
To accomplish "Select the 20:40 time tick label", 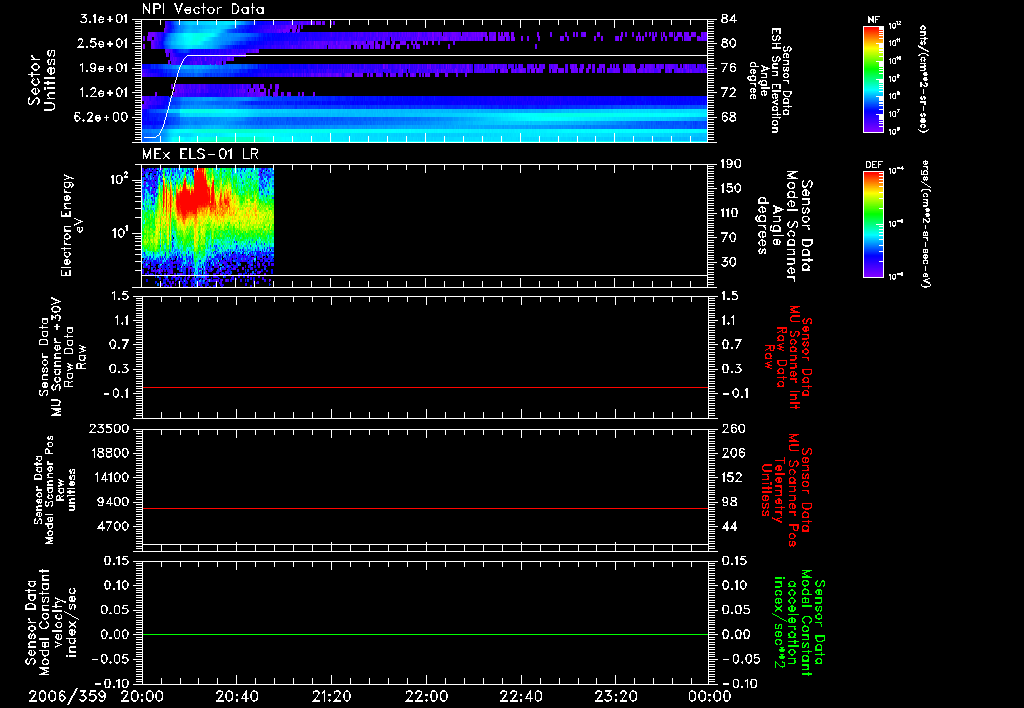I will (236, 697).
